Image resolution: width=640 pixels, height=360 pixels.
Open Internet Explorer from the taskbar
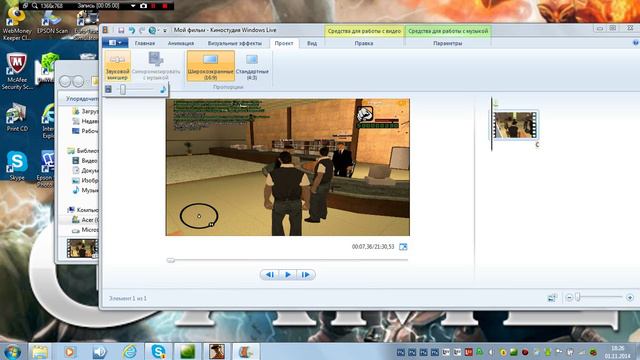pos(130,352)
